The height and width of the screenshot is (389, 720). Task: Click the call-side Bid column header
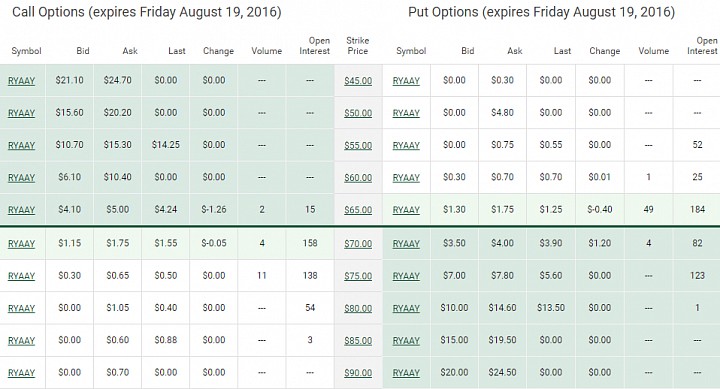(83, 51)
